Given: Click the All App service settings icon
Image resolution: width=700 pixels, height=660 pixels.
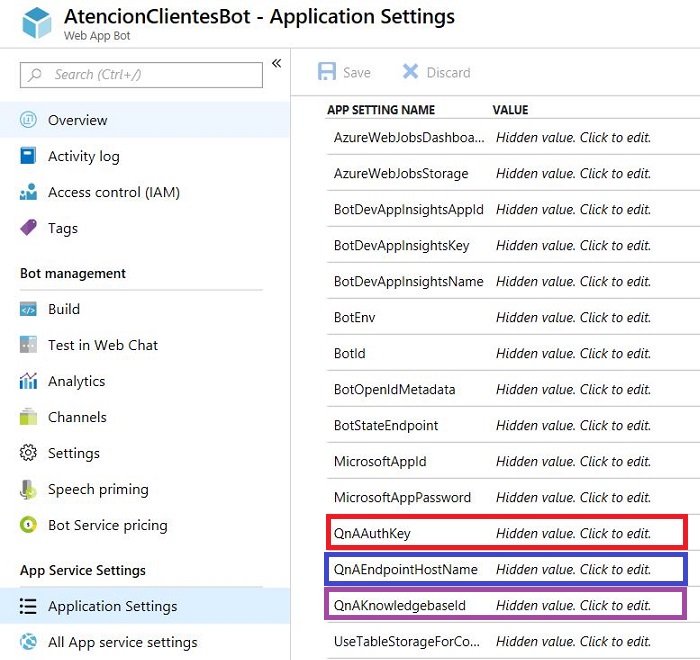Looking at the screenshot, I should (x=28, y=642).
